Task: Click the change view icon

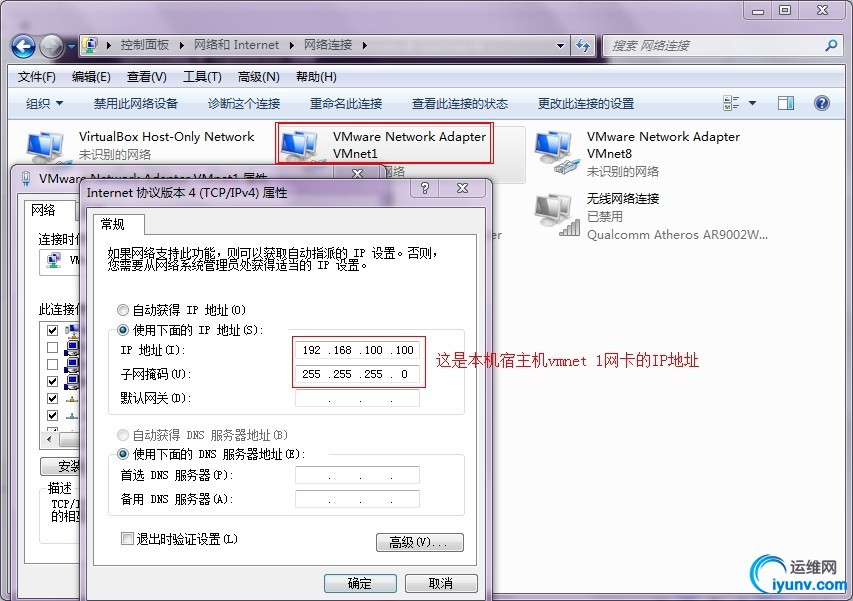Action: coord(731,103)
